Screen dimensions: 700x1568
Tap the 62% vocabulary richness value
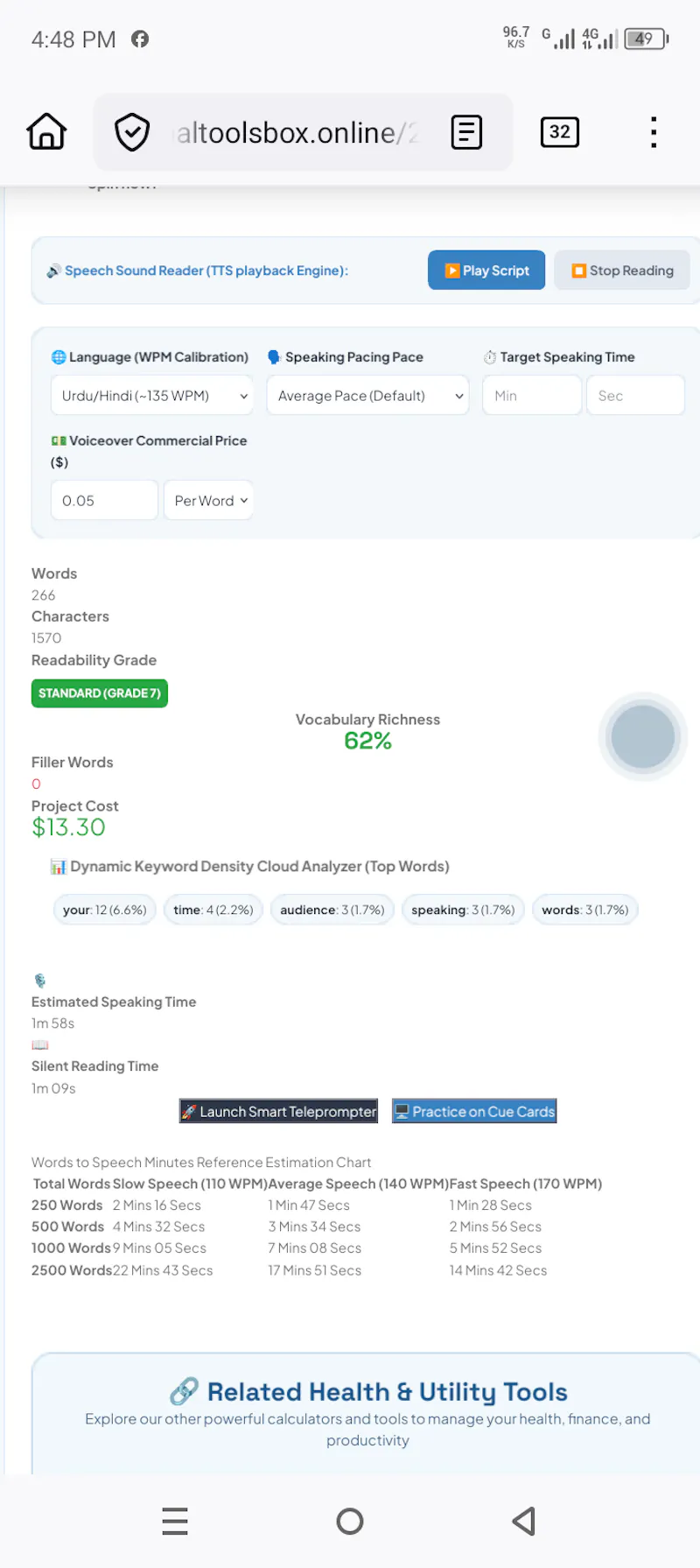coord(367,741)
